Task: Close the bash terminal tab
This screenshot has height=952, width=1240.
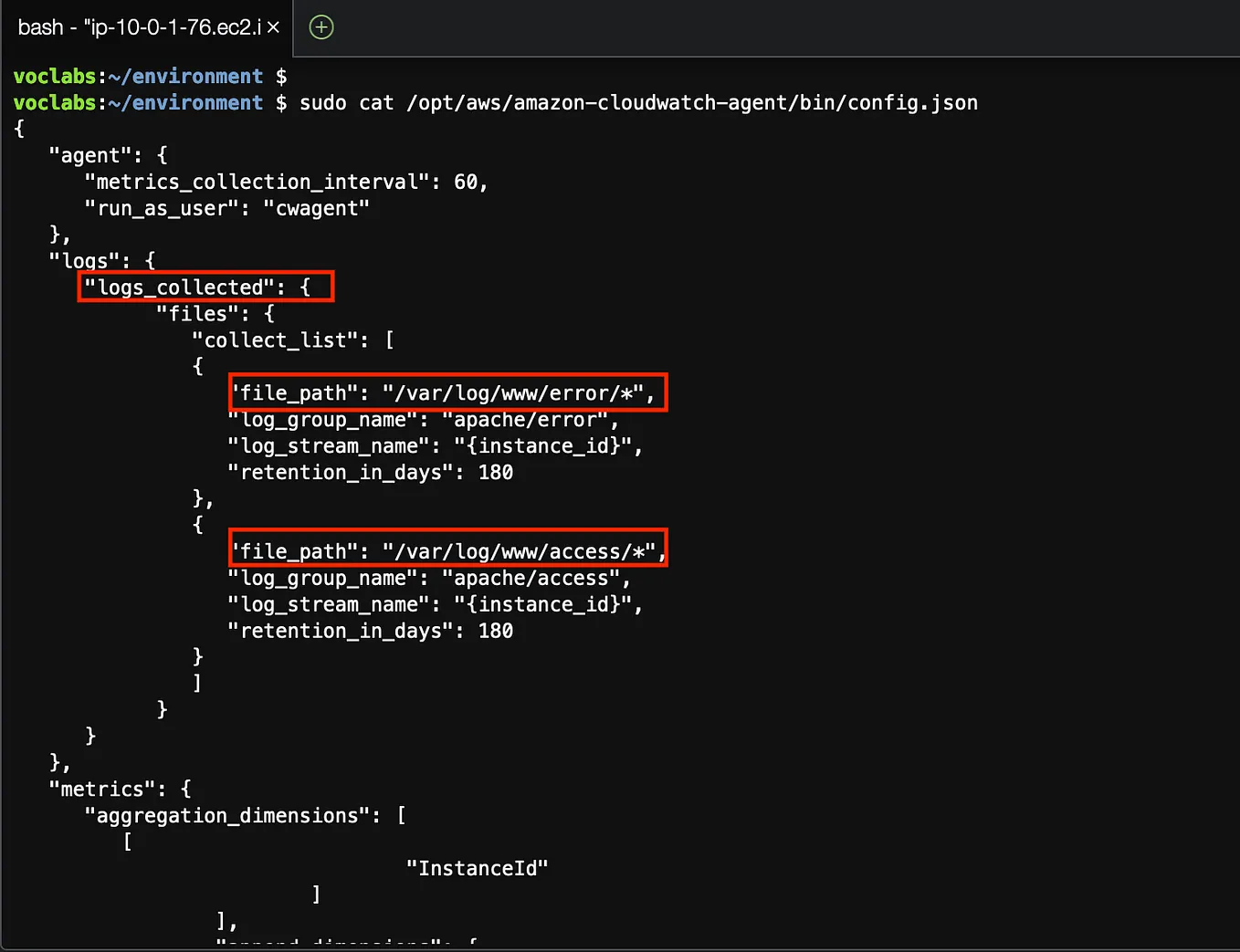Action: coord(273,27)
